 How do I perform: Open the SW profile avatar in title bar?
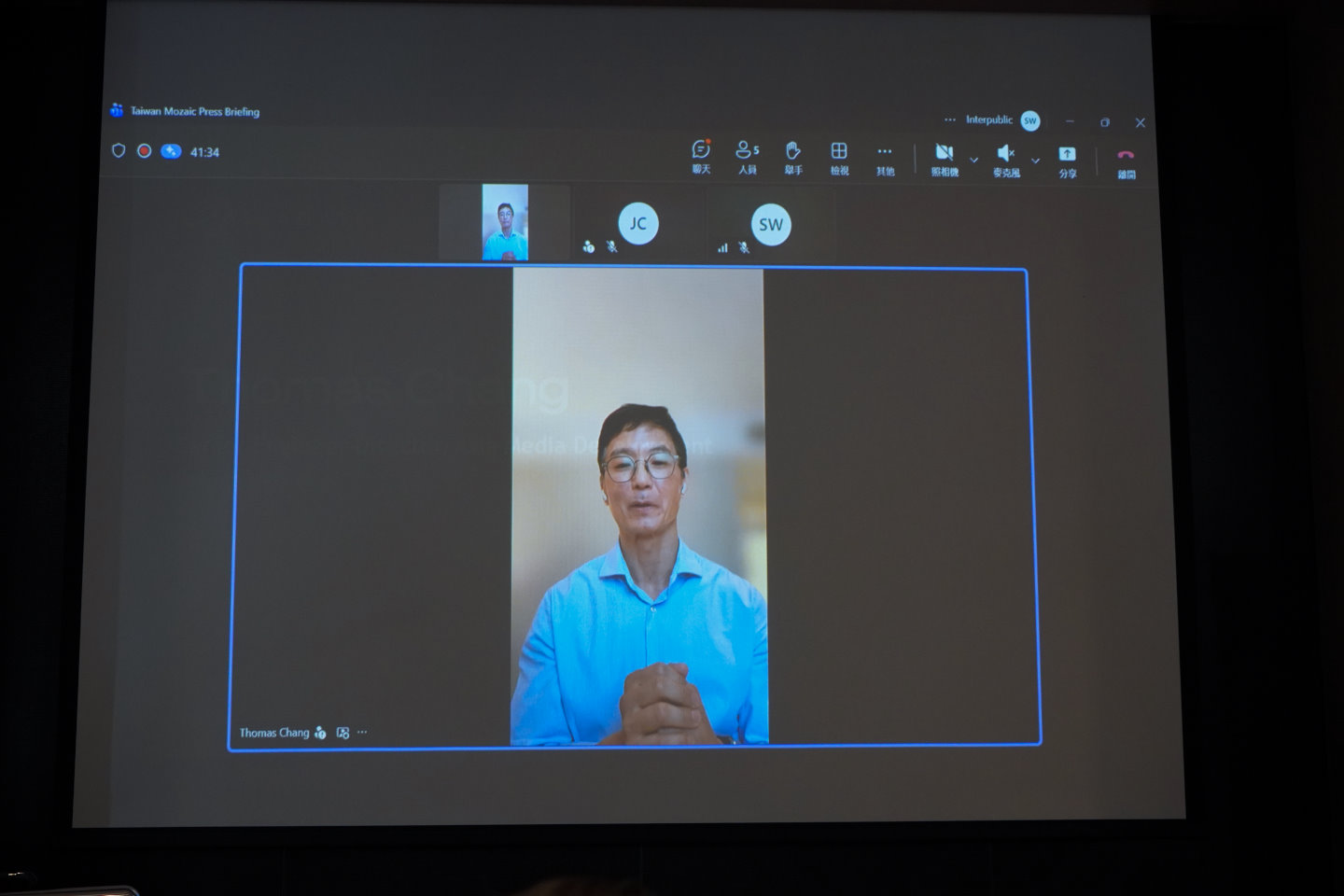click(x=1030, y=120)
